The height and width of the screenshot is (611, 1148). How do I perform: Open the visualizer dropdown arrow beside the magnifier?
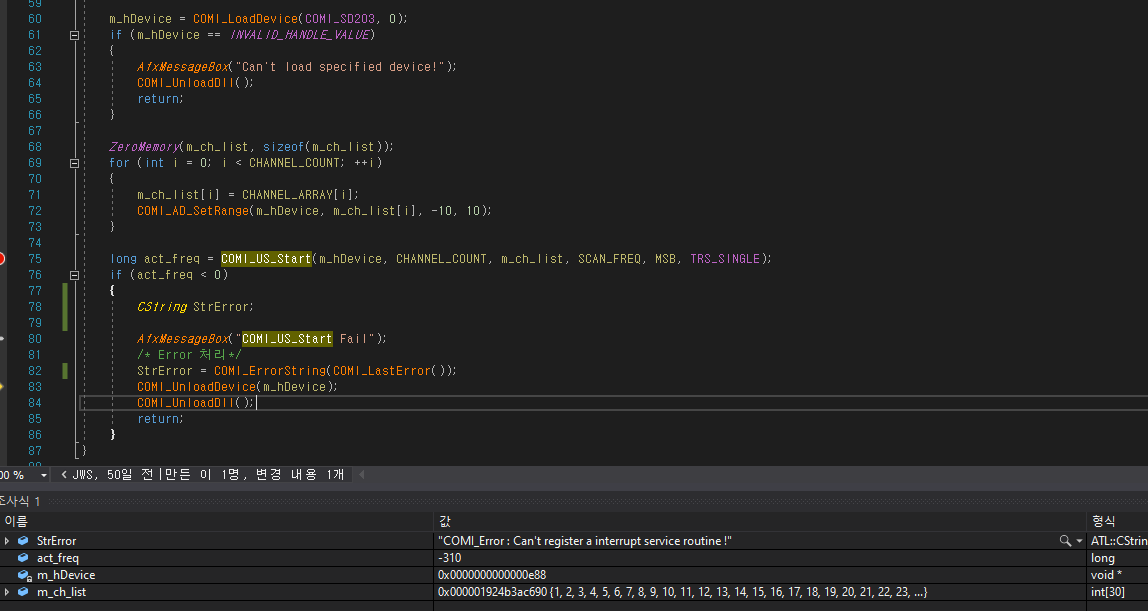tap(1079, 541)
